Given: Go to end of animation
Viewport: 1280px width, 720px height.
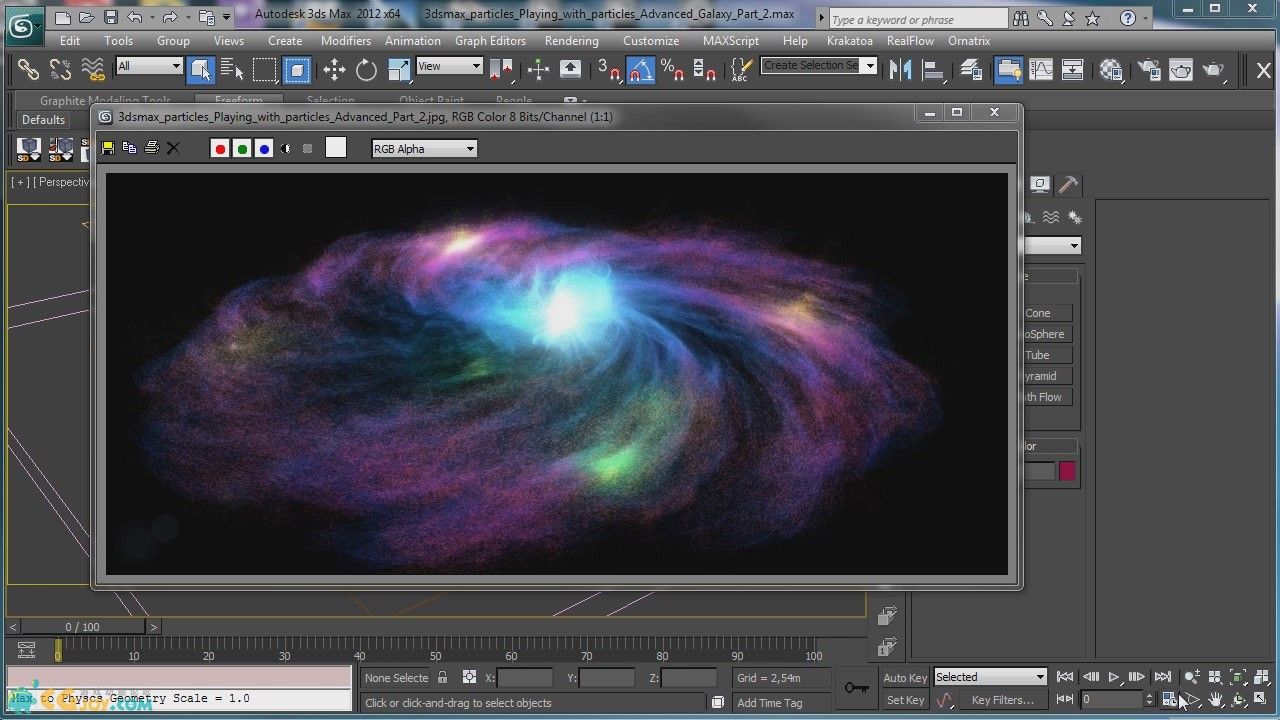Looking at the screenshot, I should [x=1163, y=677].
